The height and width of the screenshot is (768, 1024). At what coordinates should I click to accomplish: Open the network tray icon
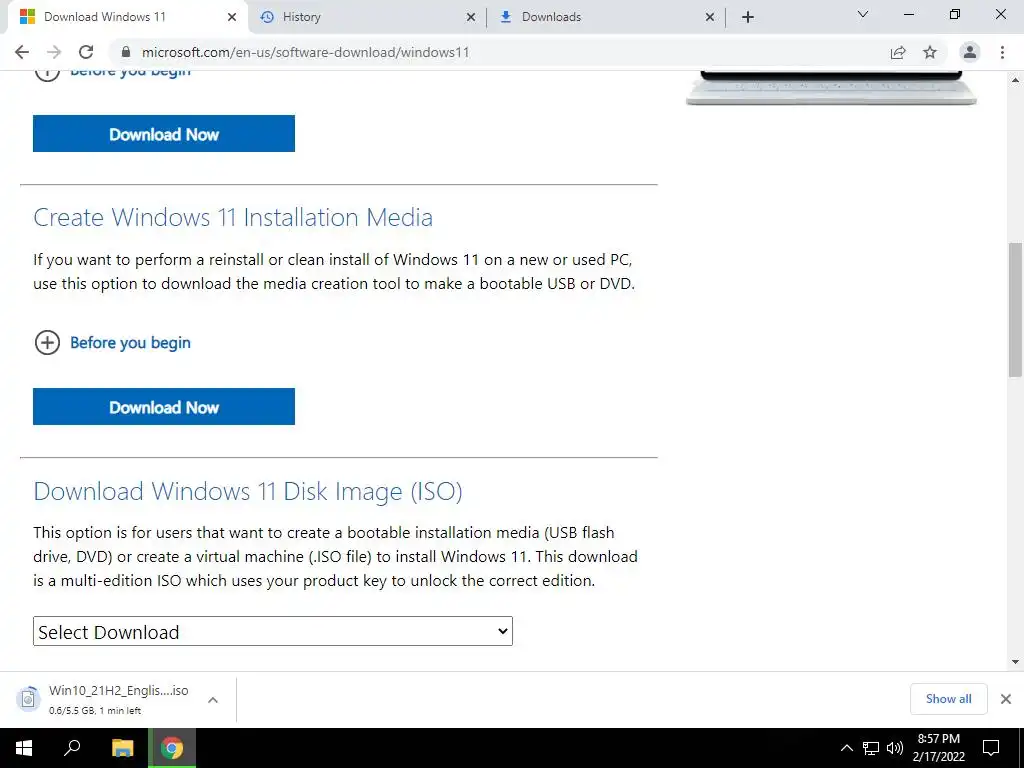[x=871, y=748]
